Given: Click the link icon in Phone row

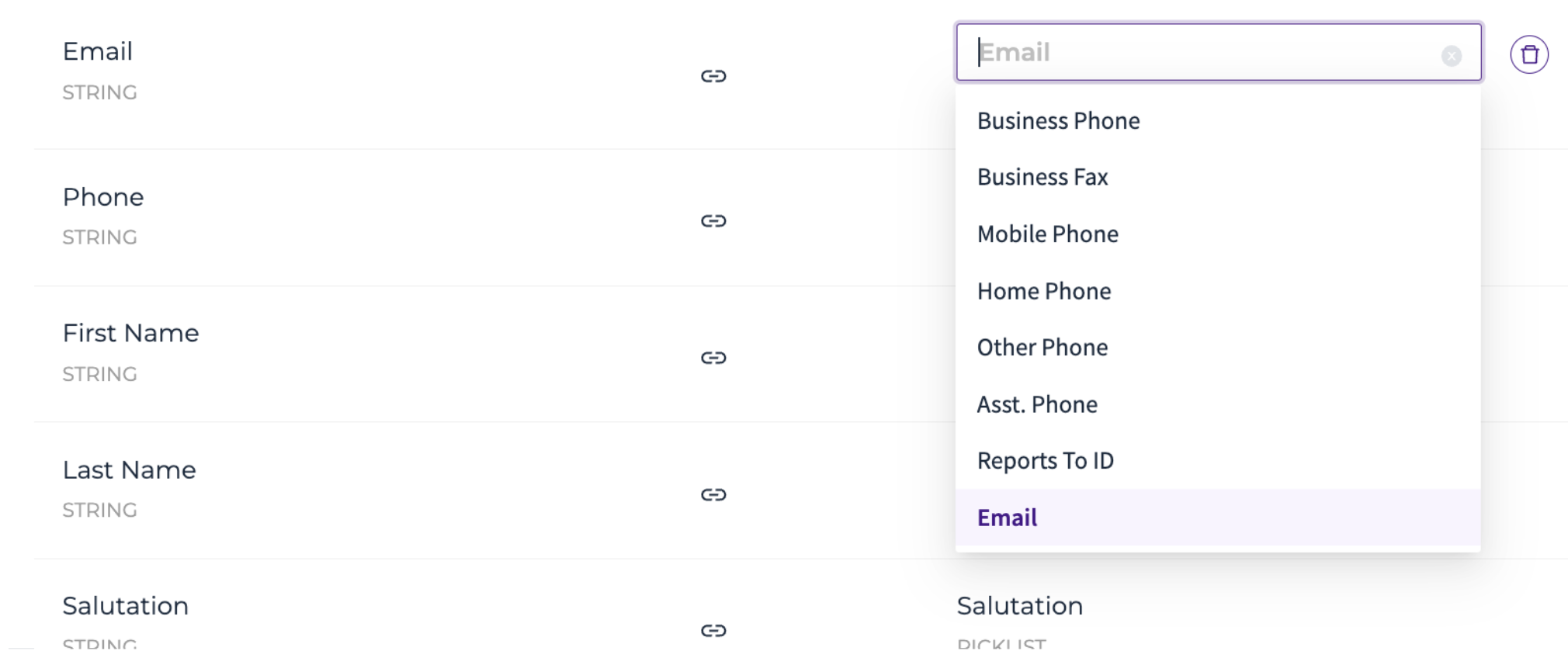Looking at the screenshot, I should (x=713, y=221).
